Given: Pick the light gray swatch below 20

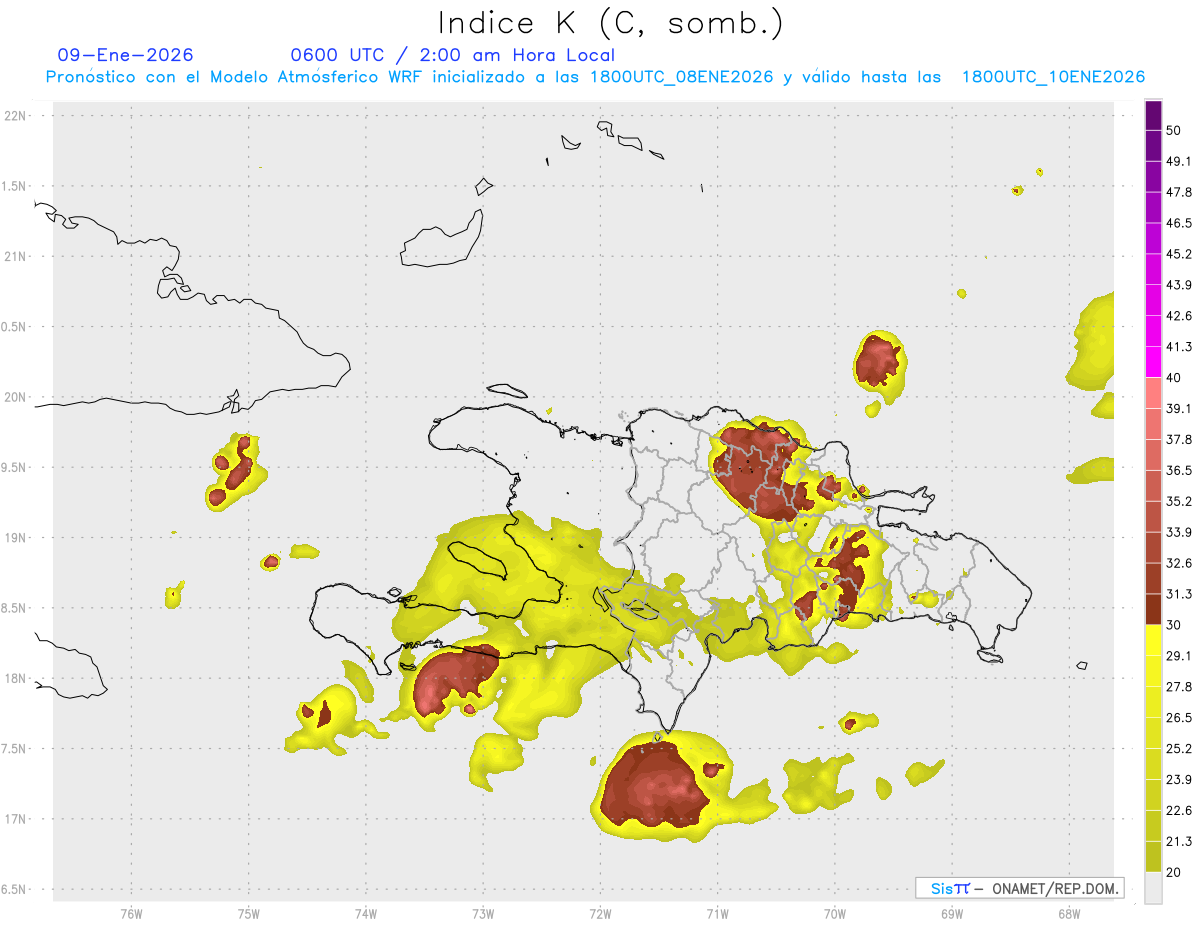Looking at the screenshot, I should [1153, 888].
